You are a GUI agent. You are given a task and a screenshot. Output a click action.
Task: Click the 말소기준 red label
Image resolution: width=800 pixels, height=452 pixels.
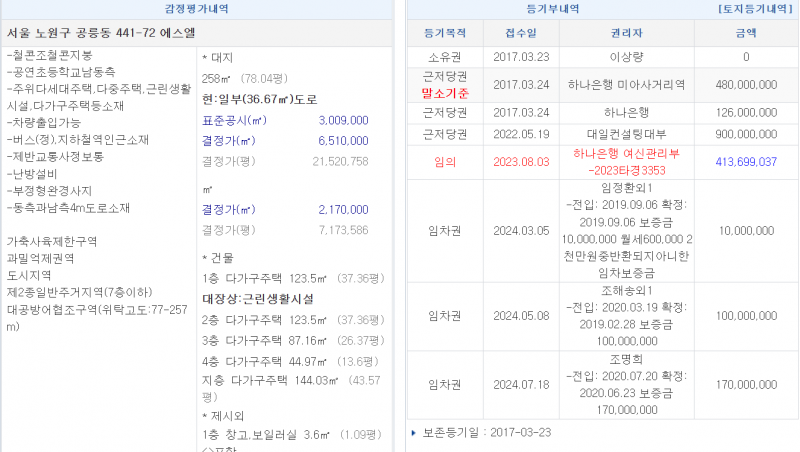pos(445,93)
